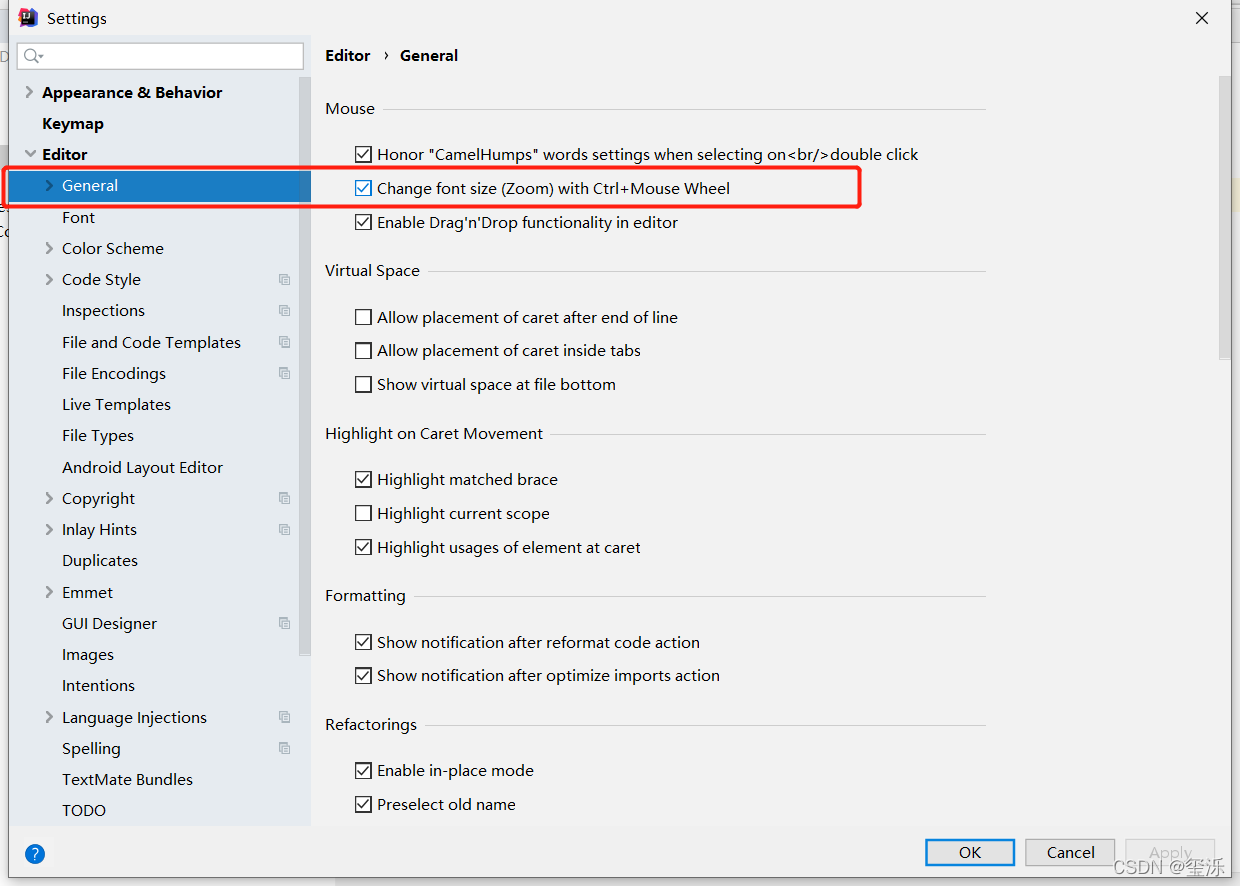This screenshot has height=886, width=1240.
Task: Expand the Appearance & Behavior node
Action: (29, 92)
